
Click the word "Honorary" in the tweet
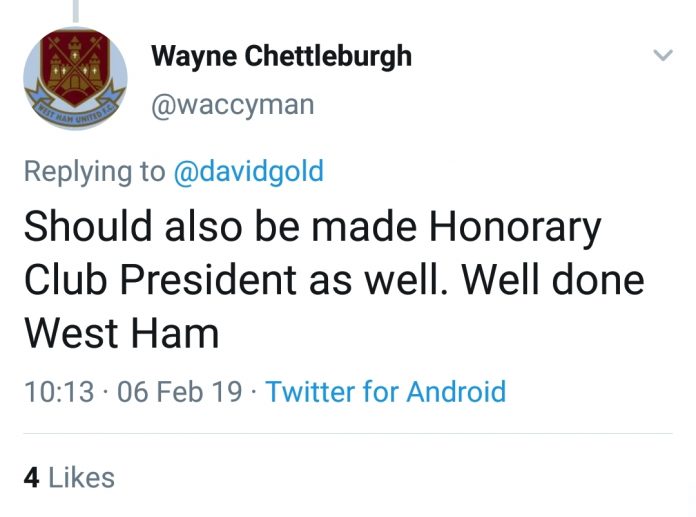[x=515, y=227]
